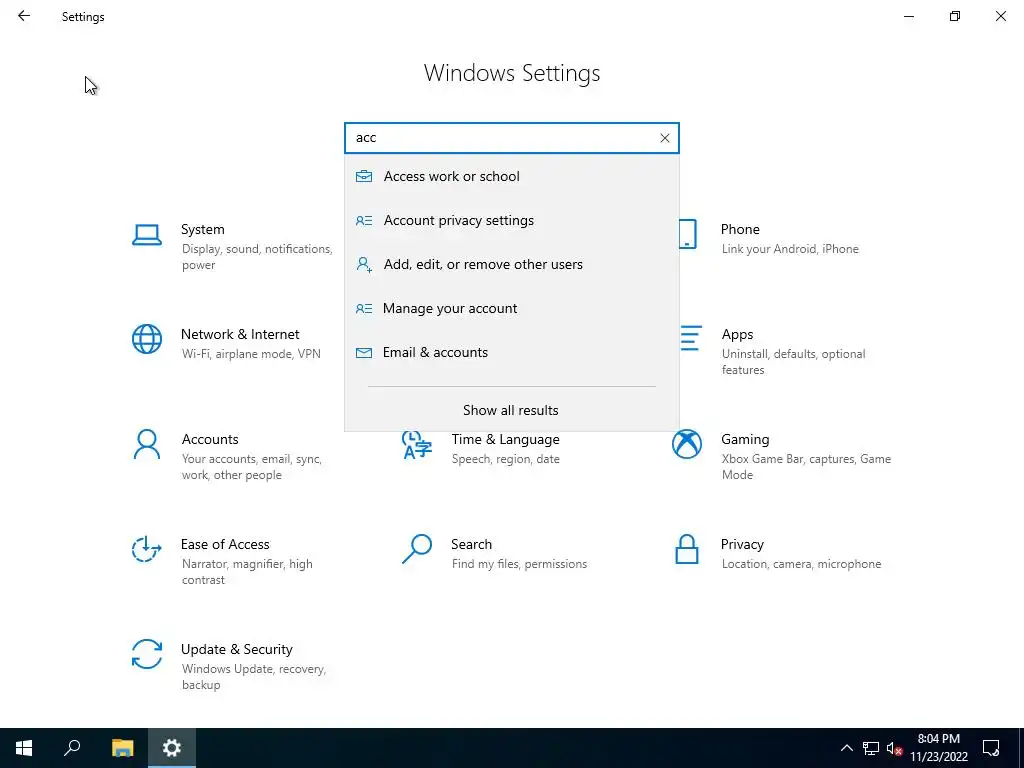Open the clock showing 8:04 PM
This screenshot has width=1024, height=768.
938,748
